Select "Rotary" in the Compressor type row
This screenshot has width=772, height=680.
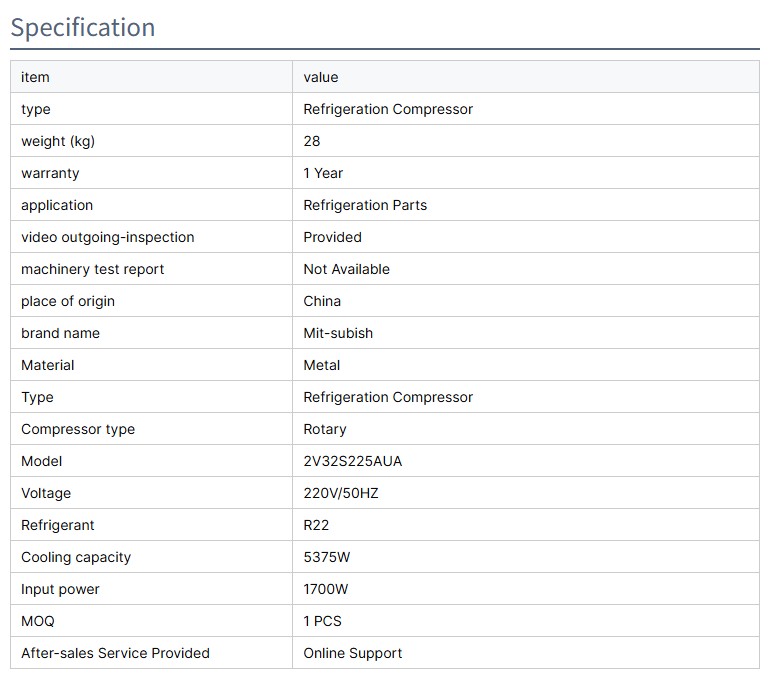[x=325, y=429]
